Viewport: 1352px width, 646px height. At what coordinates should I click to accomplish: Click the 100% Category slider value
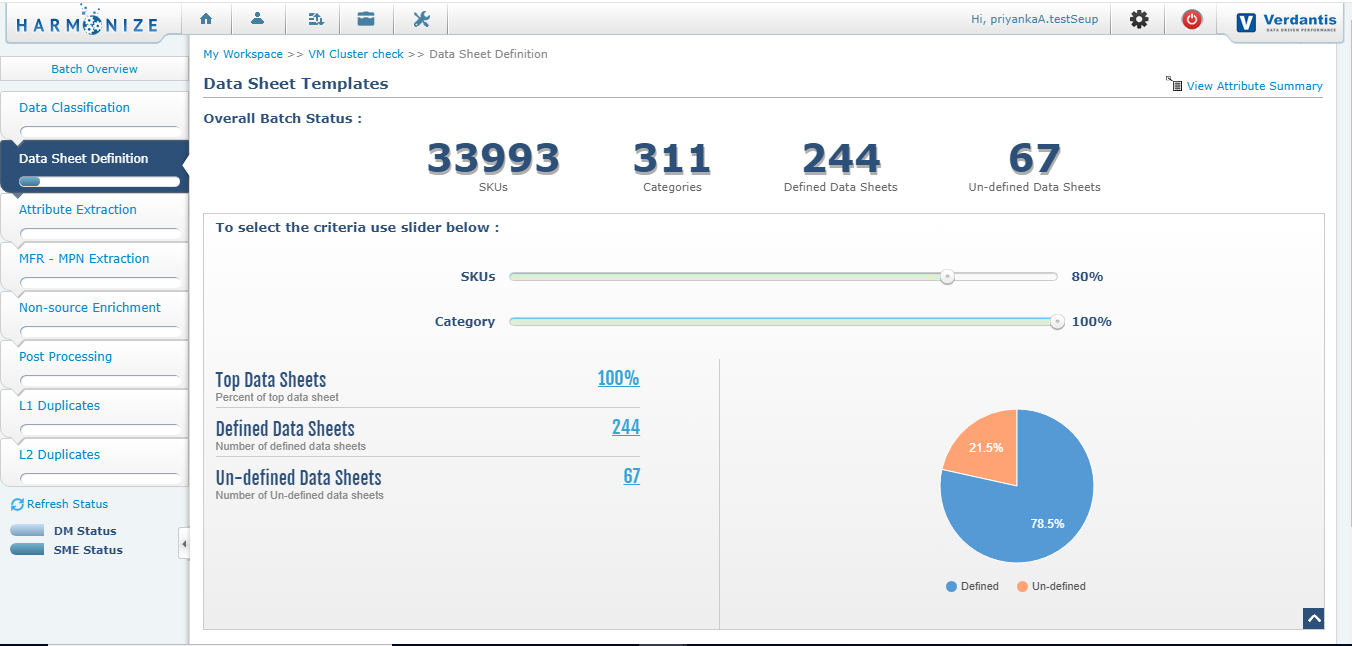pyautogui.click(x=1092, y=322)
